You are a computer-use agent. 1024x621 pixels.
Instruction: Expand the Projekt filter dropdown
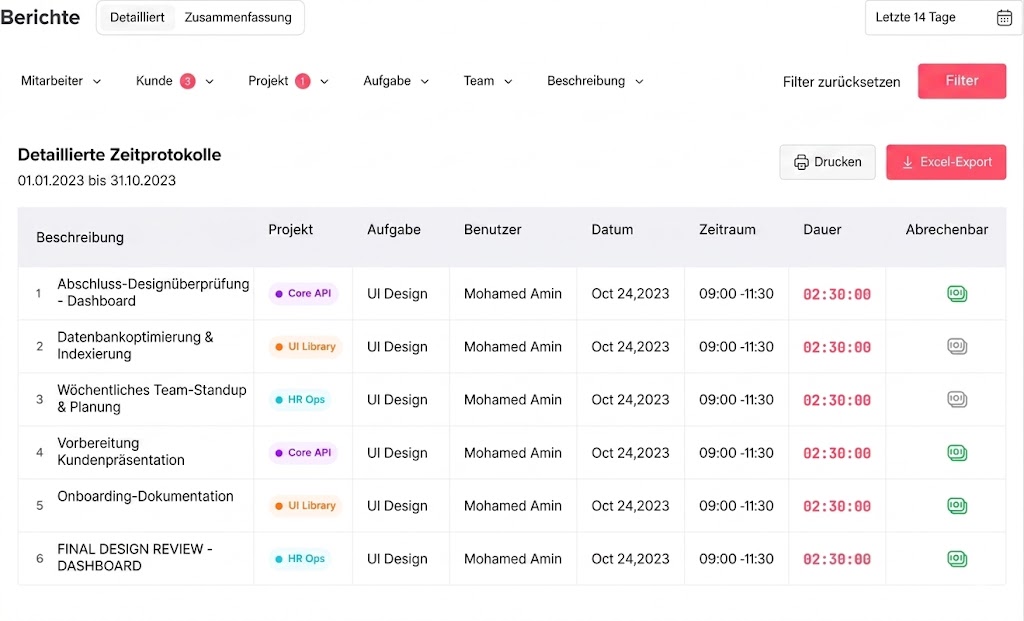(x=288, y=81)
